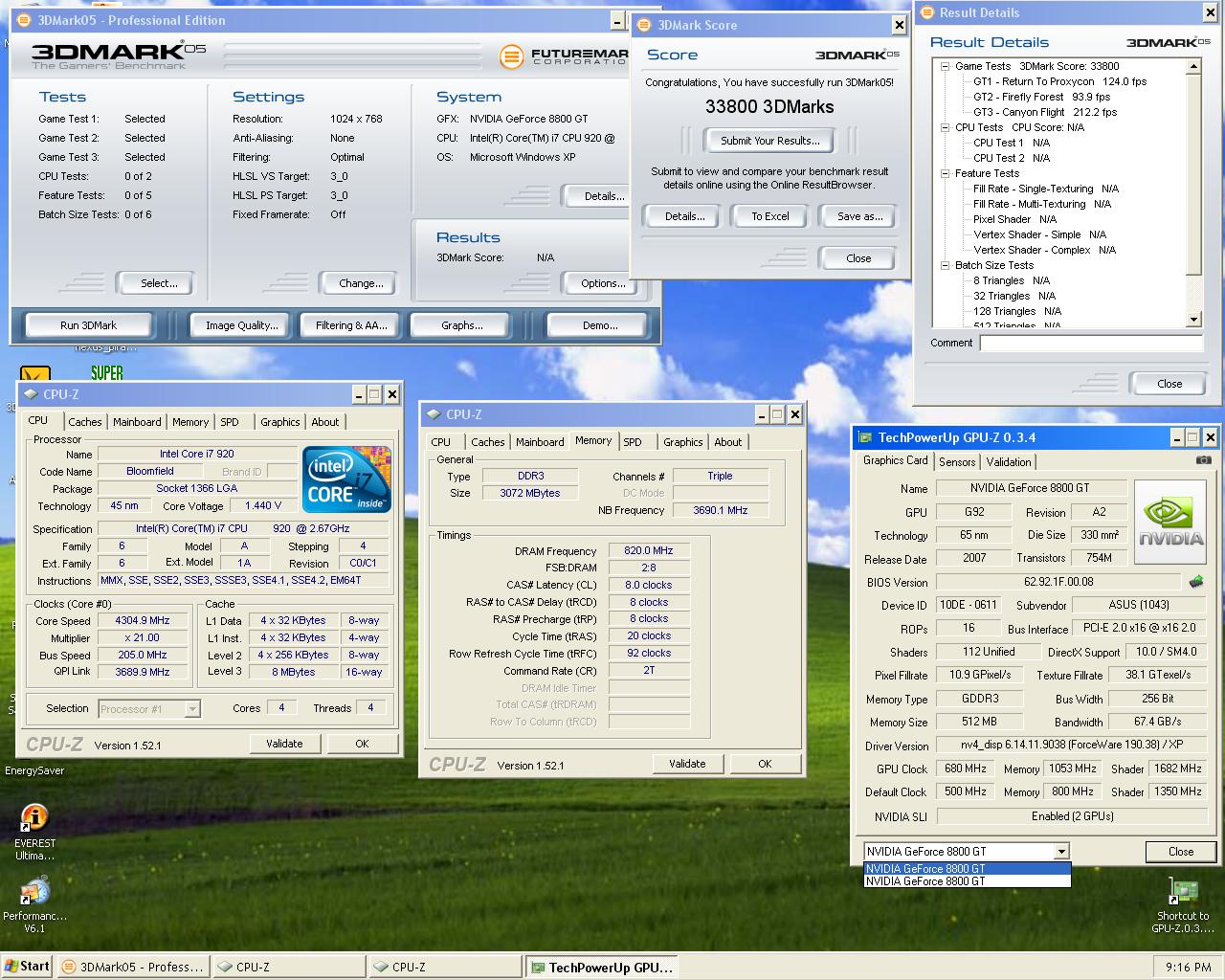Collapse the Game Tests tree node
Image resolution: width=1225 pixels, height=980 pixels.
point(945,66)
